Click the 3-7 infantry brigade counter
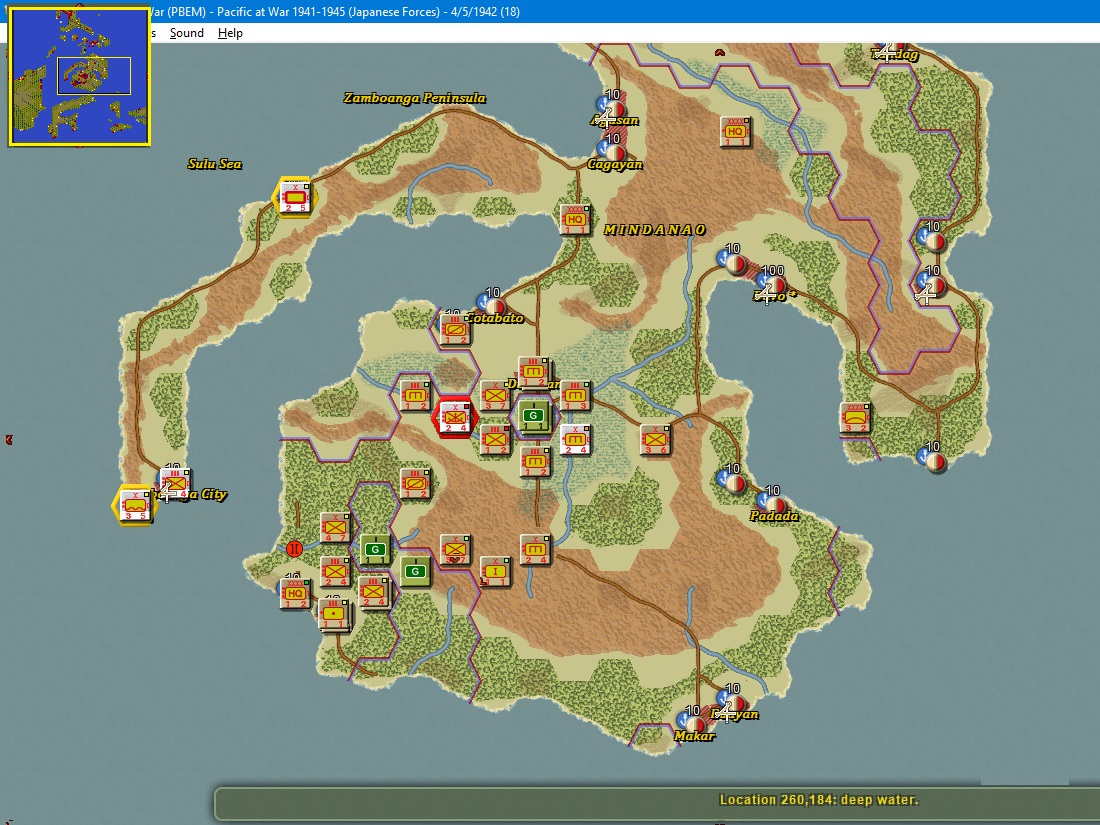This screenshot has height=825, width=1100. pos(495,396)
